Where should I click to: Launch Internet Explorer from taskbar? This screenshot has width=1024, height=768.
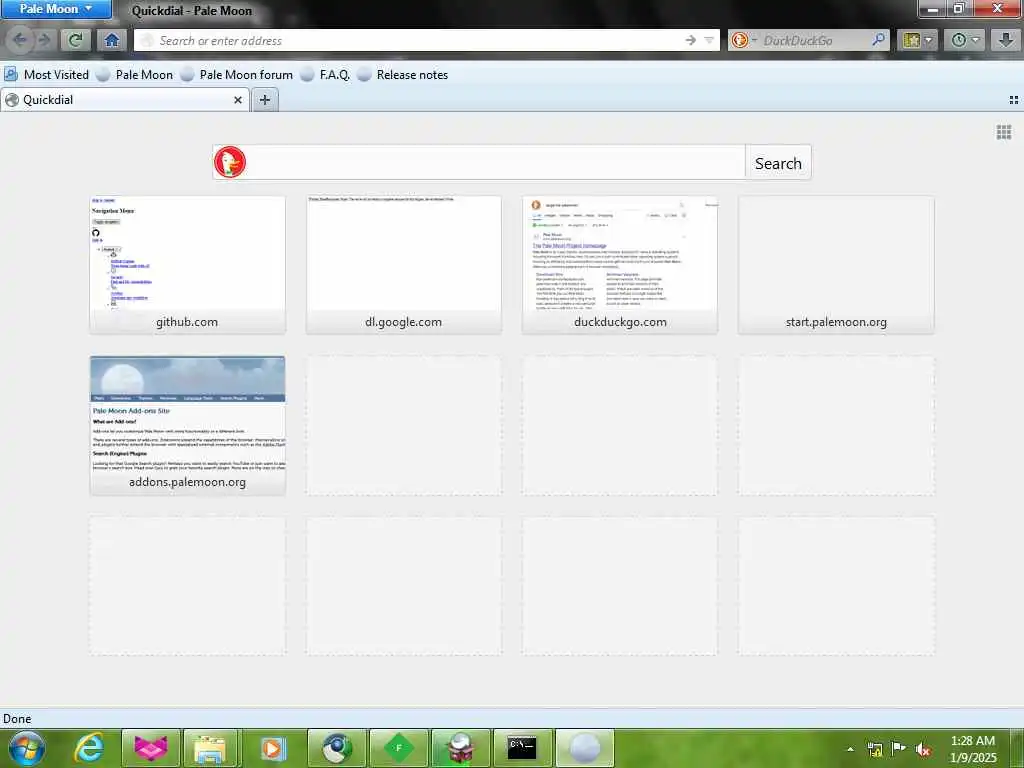click(x=88, y=748)
